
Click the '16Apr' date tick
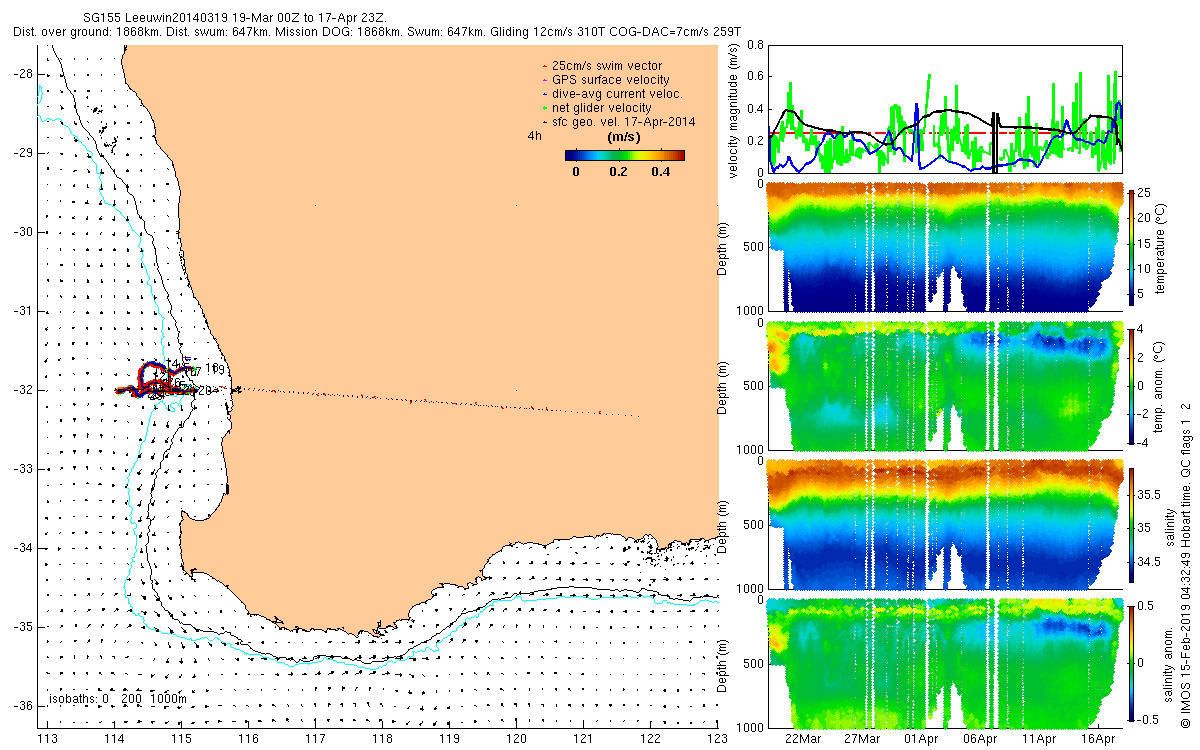(x=1100, y=739)
